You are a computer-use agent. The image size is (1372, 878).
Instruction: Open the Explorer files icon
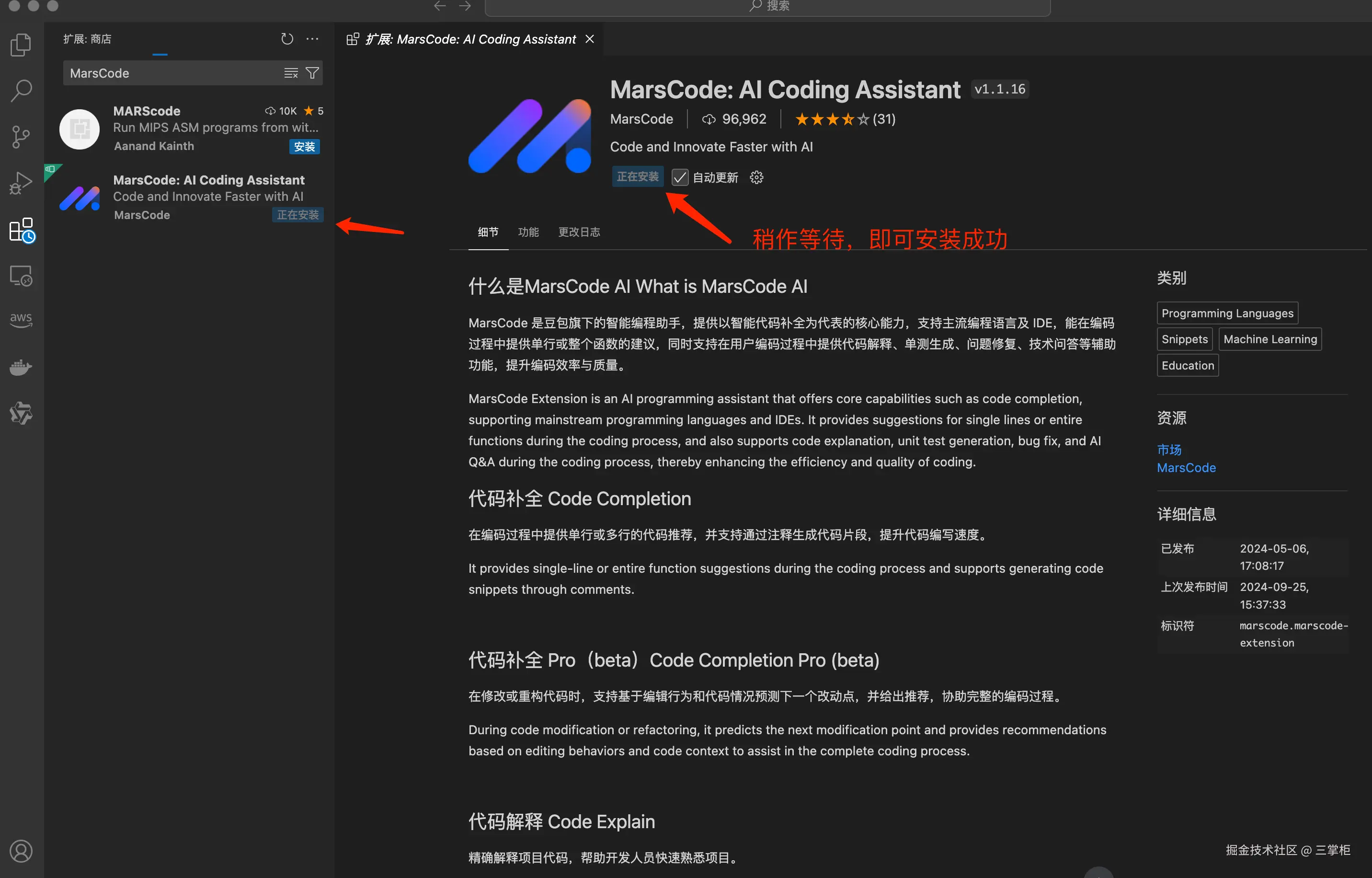(x=21, y=45)
